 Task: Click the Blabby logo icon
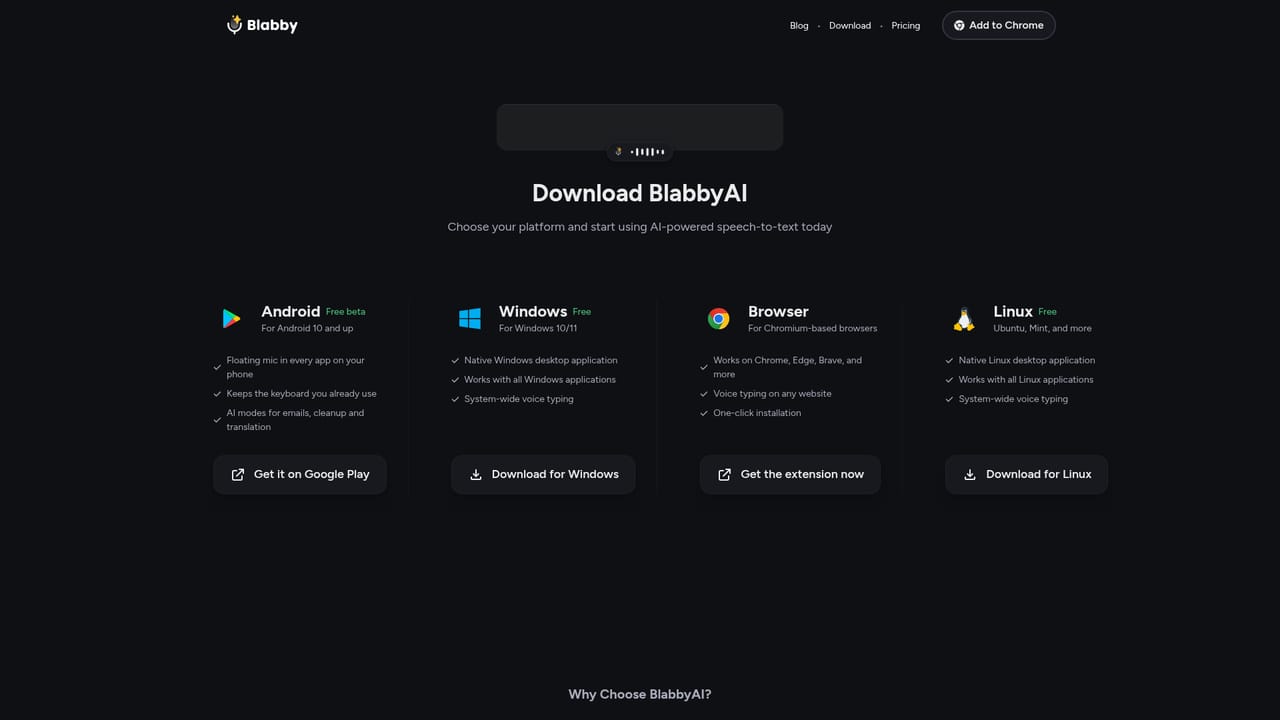(235, 24)
